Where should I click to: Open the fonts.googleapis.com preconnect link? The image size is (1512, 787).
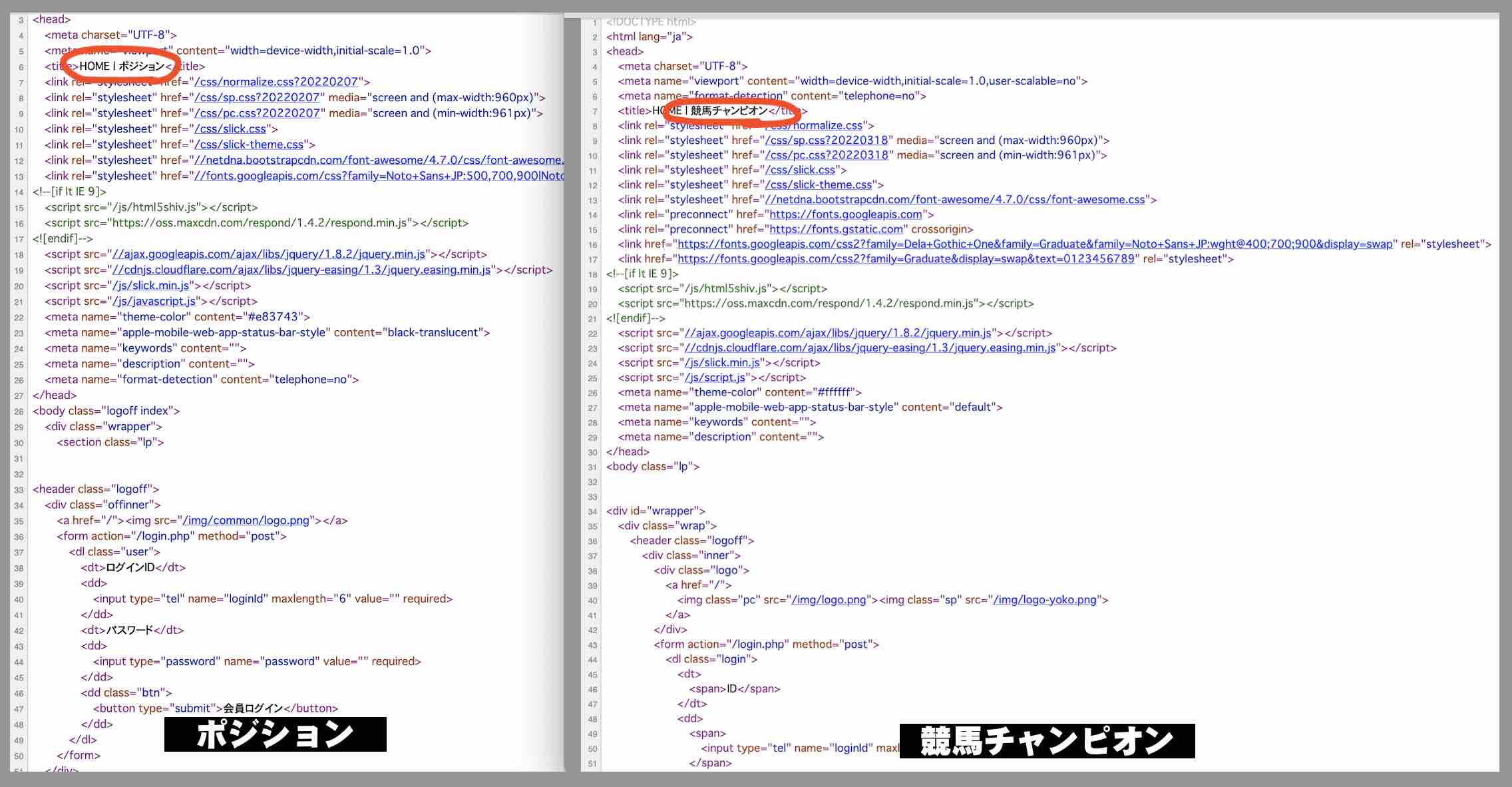click(x=847, y=214)
